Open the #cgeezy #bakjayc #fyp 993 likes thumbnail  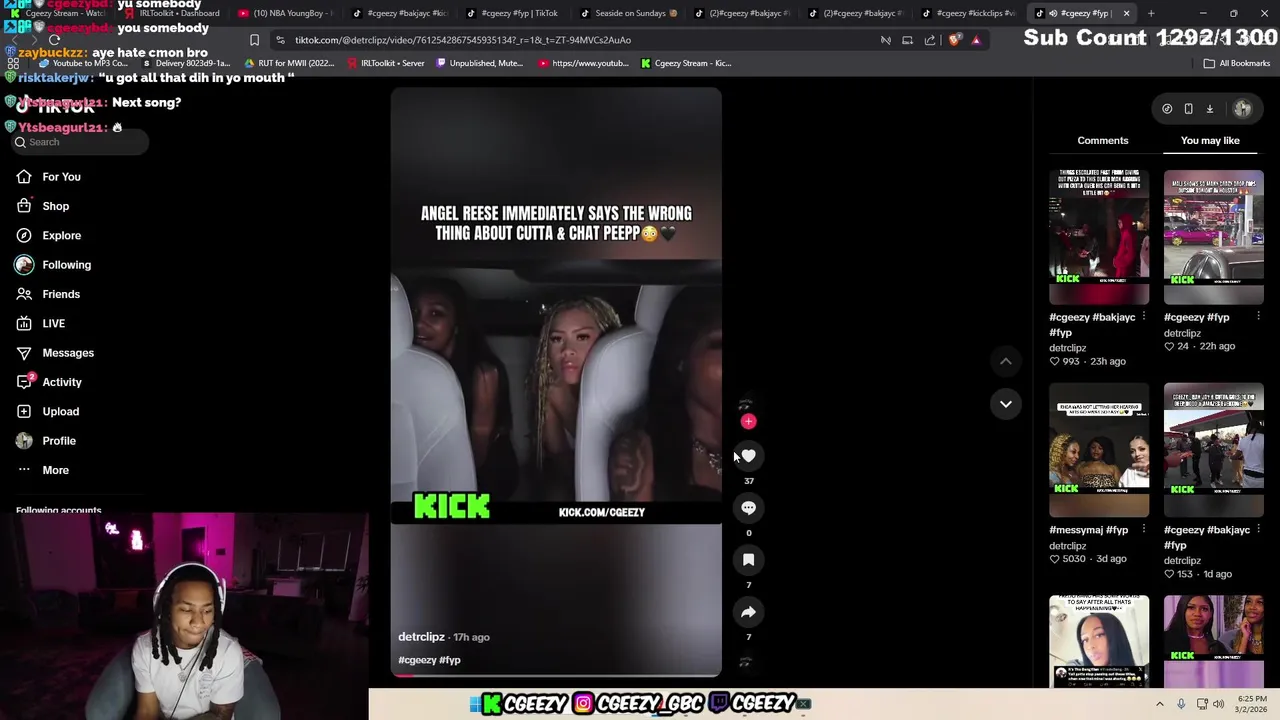click(x=1099, y=237)
